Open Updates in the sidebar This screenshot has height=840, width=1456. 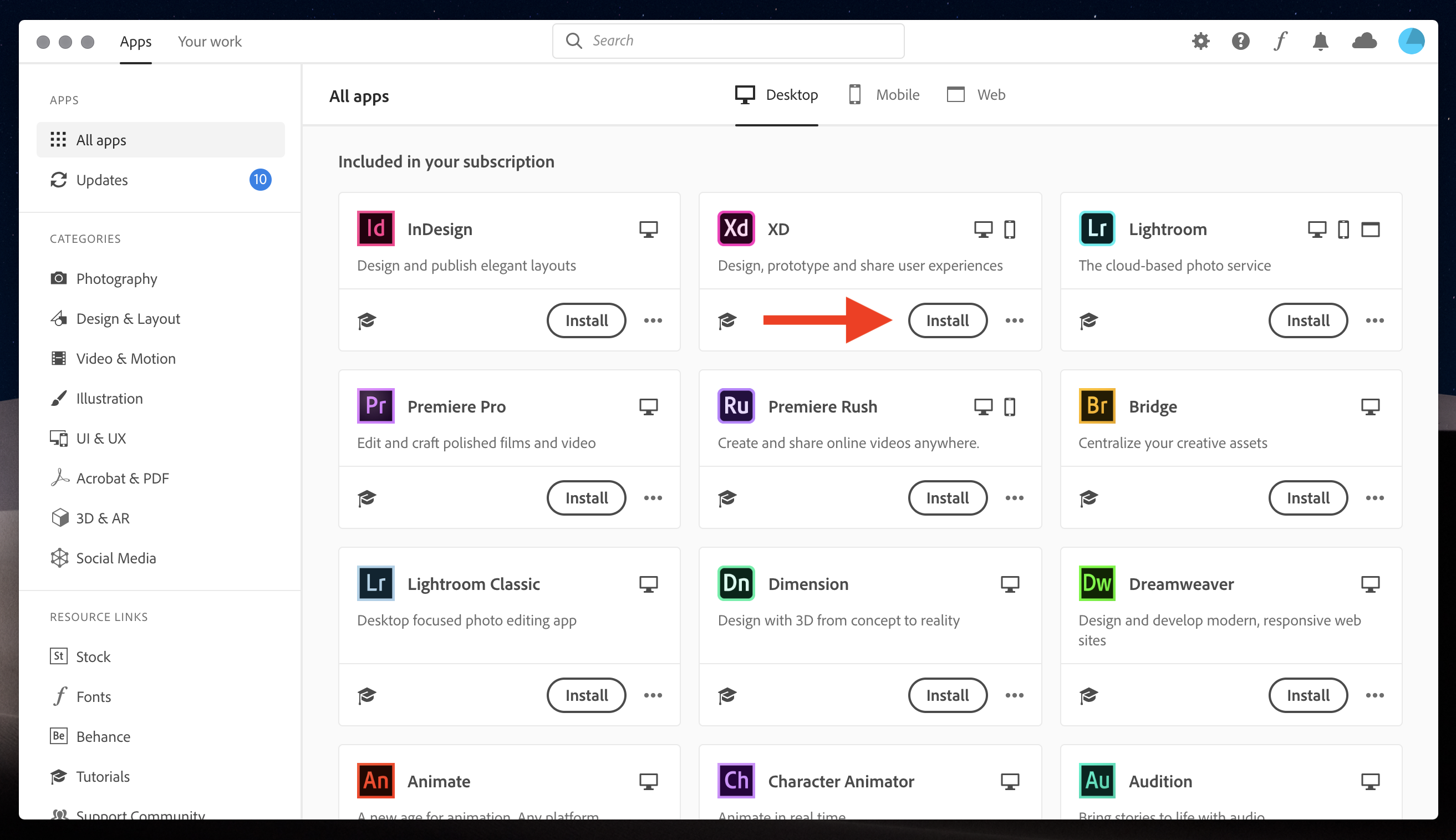pyautogui.click(x=102, y=180)
